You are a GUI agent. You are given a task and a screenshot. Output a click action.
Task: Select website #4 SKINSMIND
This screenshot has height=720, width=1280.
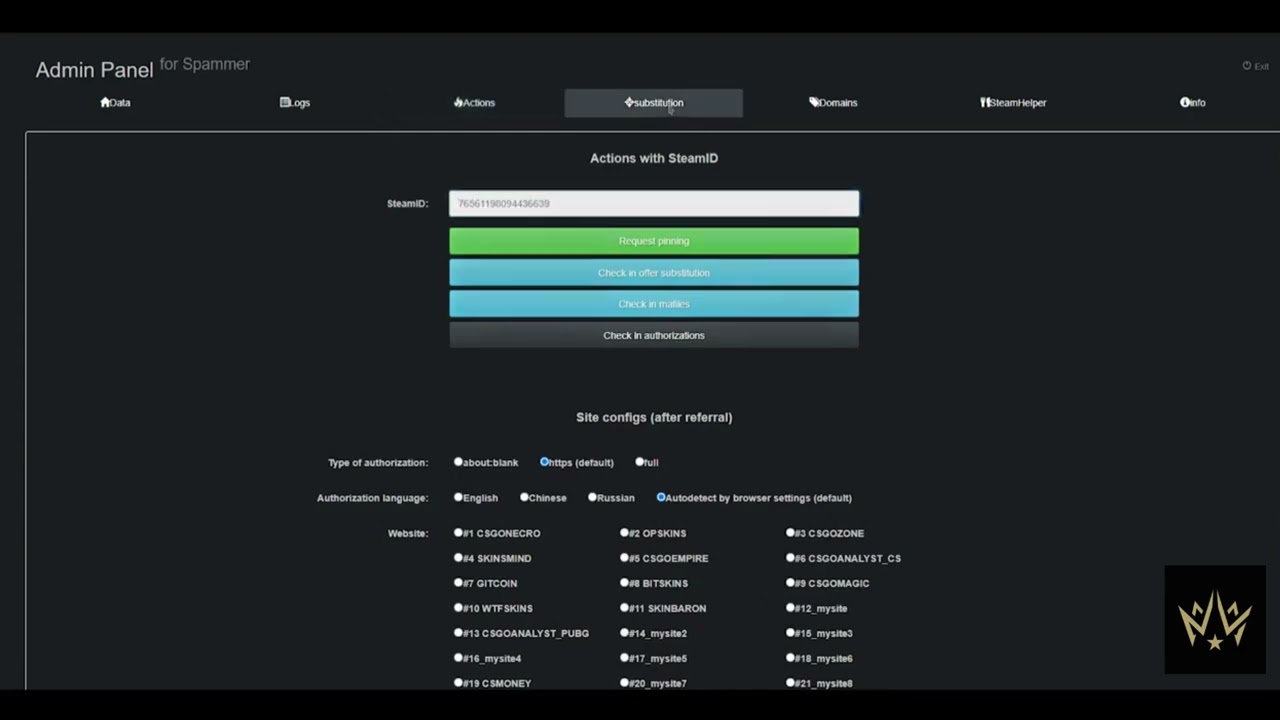click(458, 558)
